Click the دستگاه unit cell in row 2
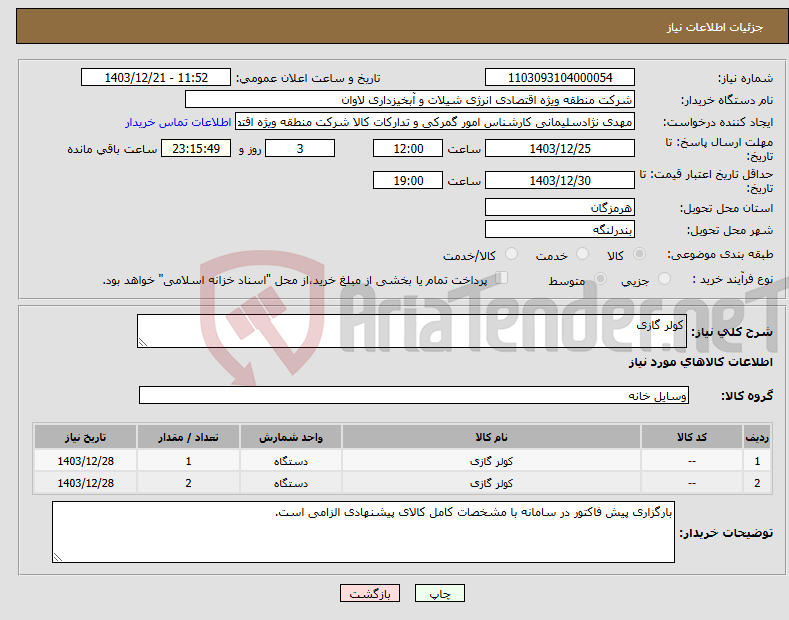 [x=291, y=483]
